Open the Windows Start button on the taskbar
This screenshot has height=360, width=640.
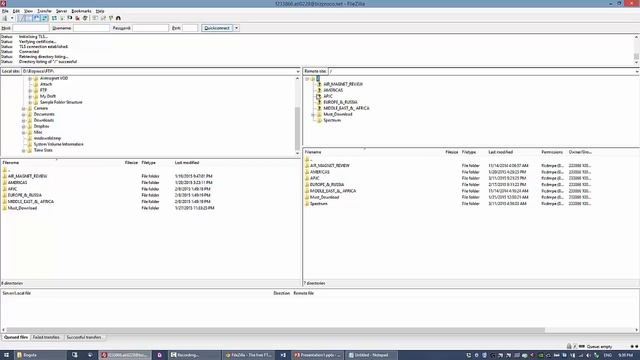pos(6,355)
